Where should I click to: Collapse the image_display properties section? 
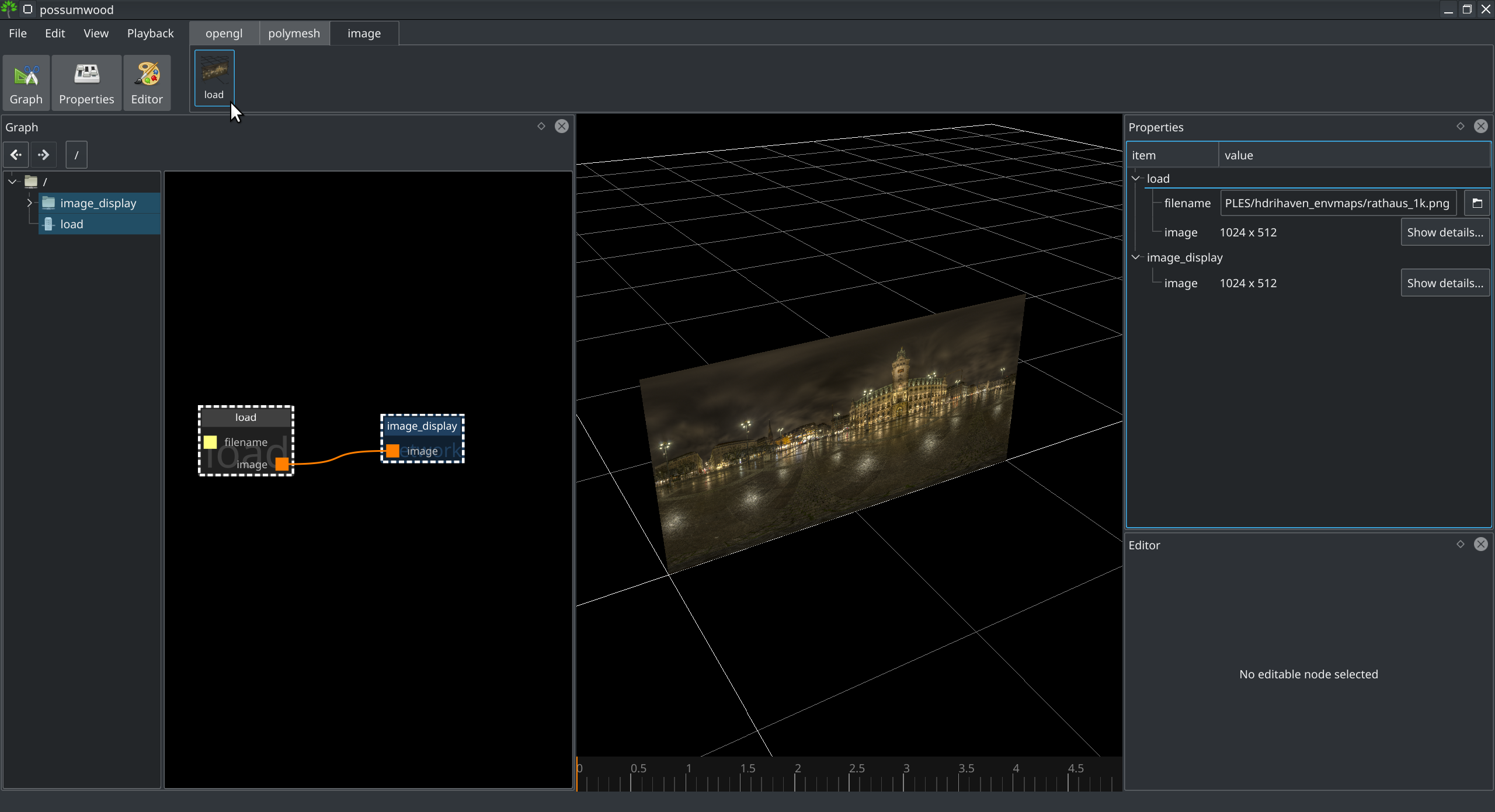tap(1136, 257)
